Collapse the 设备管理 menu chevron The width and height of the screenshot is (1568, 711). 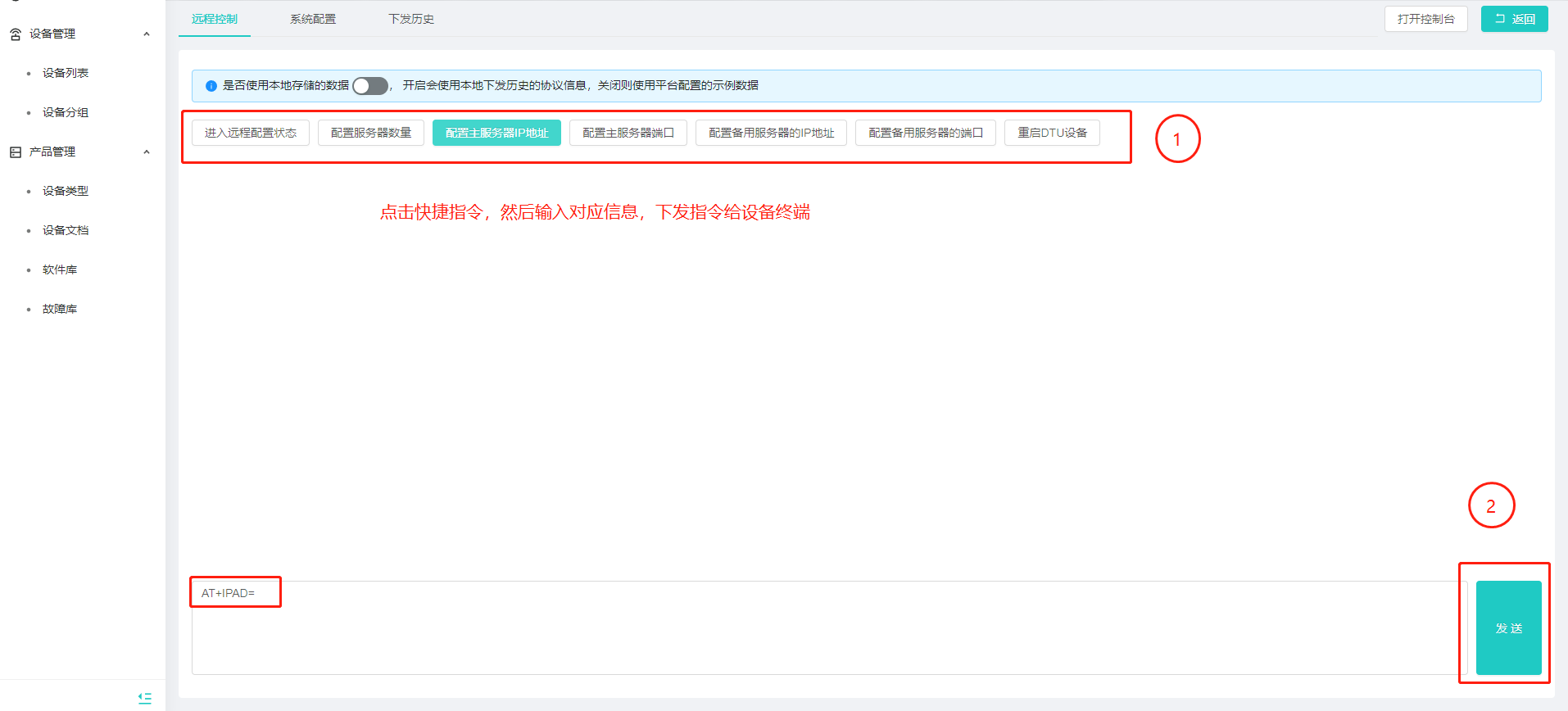click(x=147, y=34)
